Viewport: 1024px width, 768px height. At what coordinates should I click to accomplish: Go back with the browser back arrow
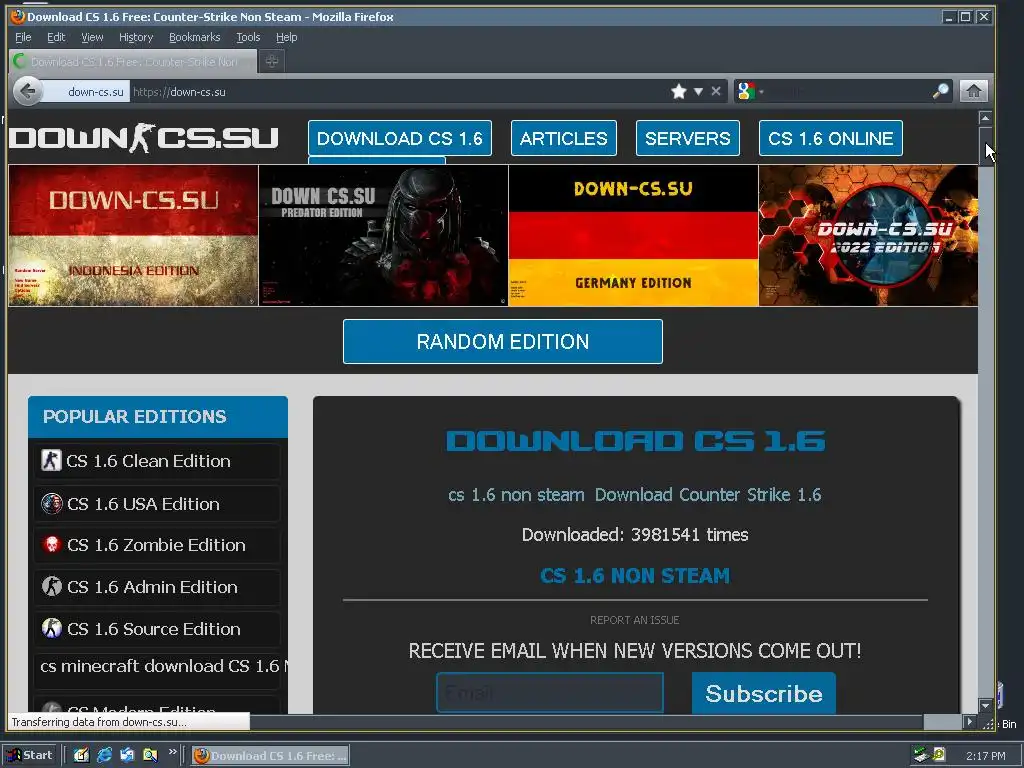click(27, 91)
